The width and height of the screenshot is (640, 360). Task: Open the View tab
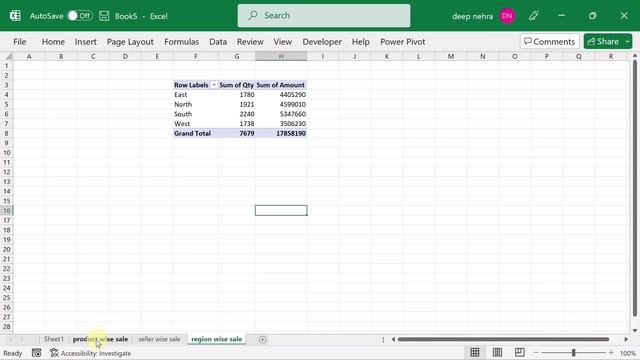pyautogui.click(x=282, y=42)
